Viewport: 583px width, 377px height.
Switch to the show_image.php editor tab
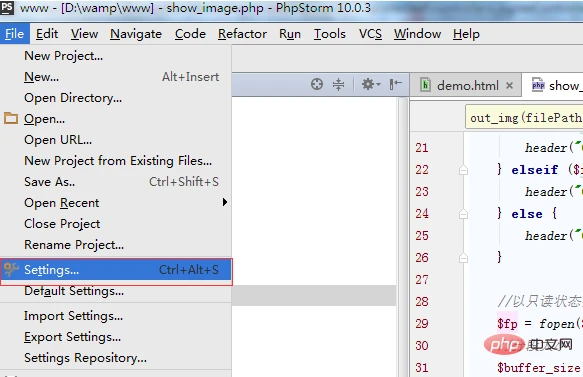click(x=553, y=85)
